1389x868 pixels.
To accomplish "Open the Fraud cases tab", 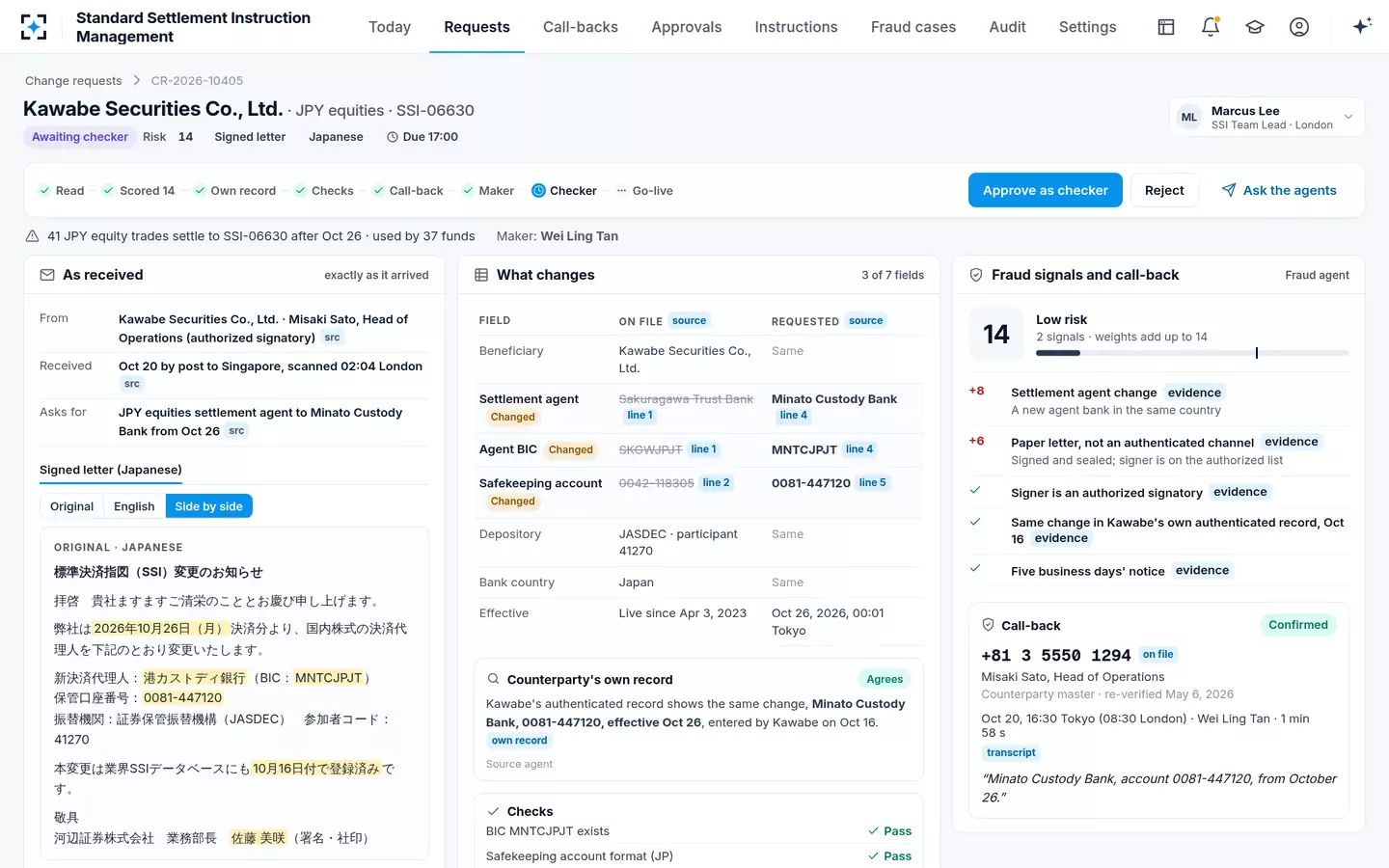I will [x=913, y=27].
